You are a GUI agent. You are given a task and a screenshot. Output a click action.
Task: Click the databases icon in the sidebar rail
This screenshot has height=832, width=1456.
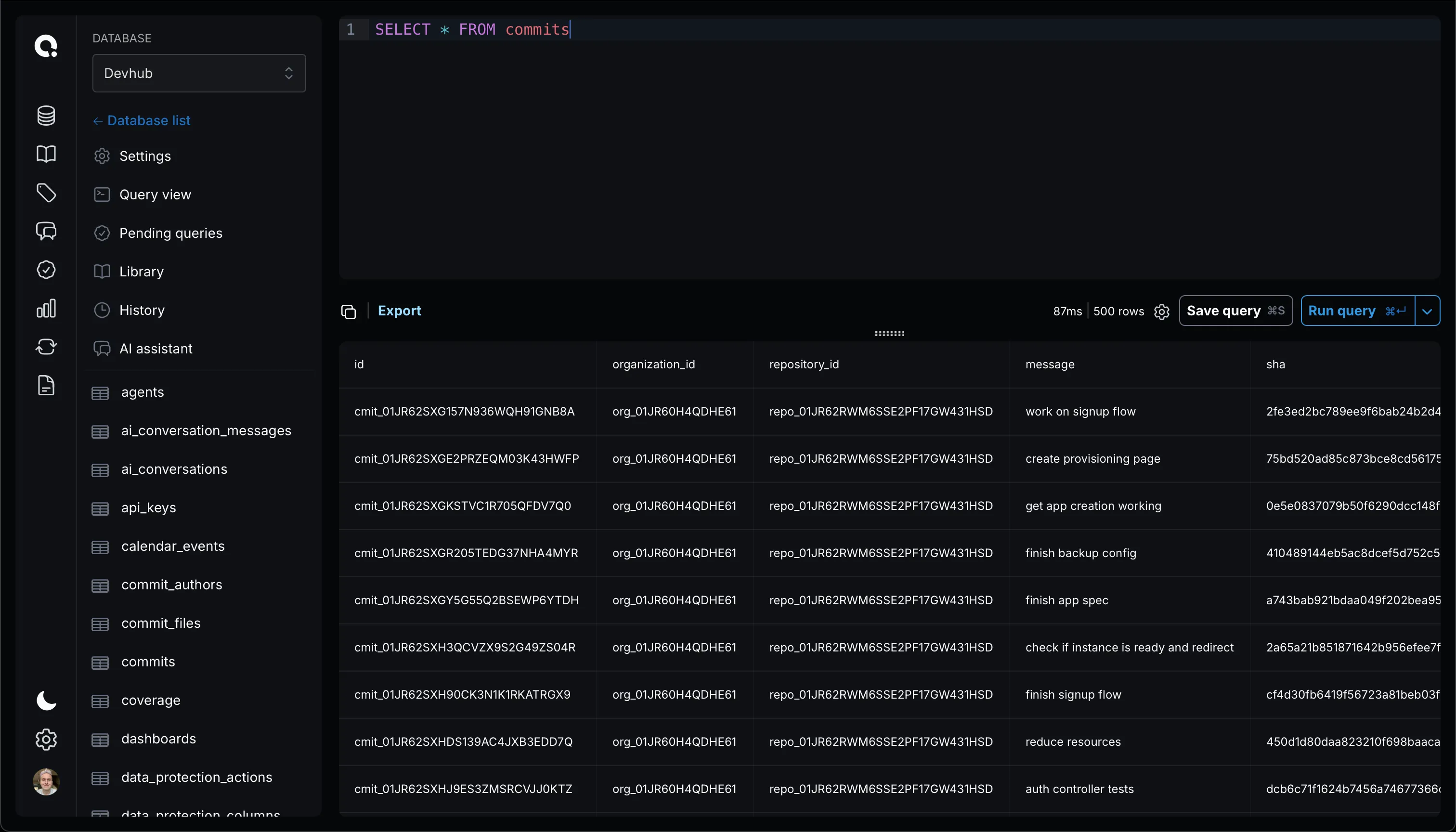pos(46,116)
